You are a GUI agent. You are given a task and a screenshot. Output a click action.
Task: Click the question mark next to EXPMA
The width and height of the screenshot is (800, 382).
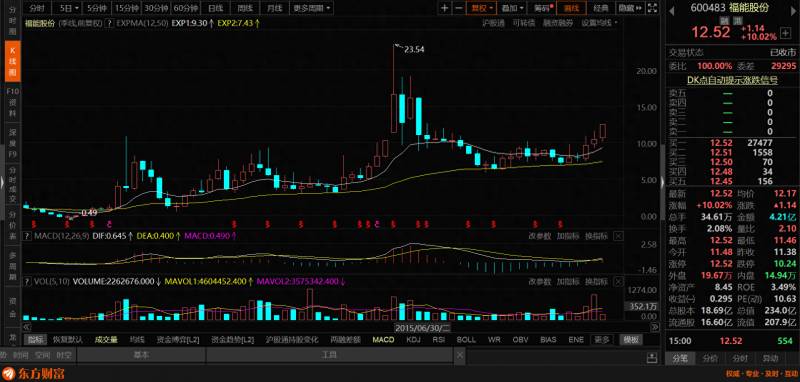110,23
